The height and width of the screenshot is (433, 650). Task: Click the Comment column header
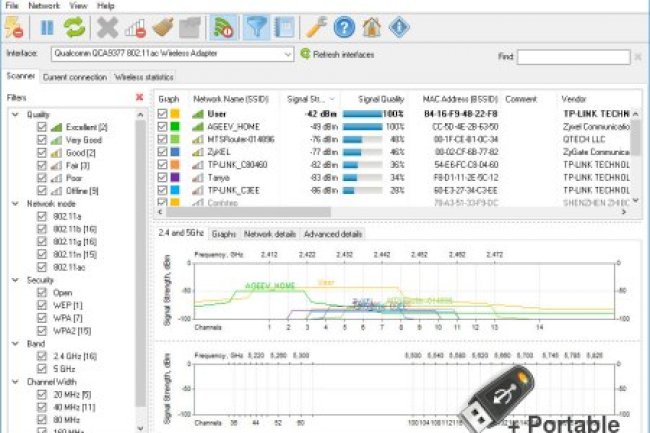521,99
